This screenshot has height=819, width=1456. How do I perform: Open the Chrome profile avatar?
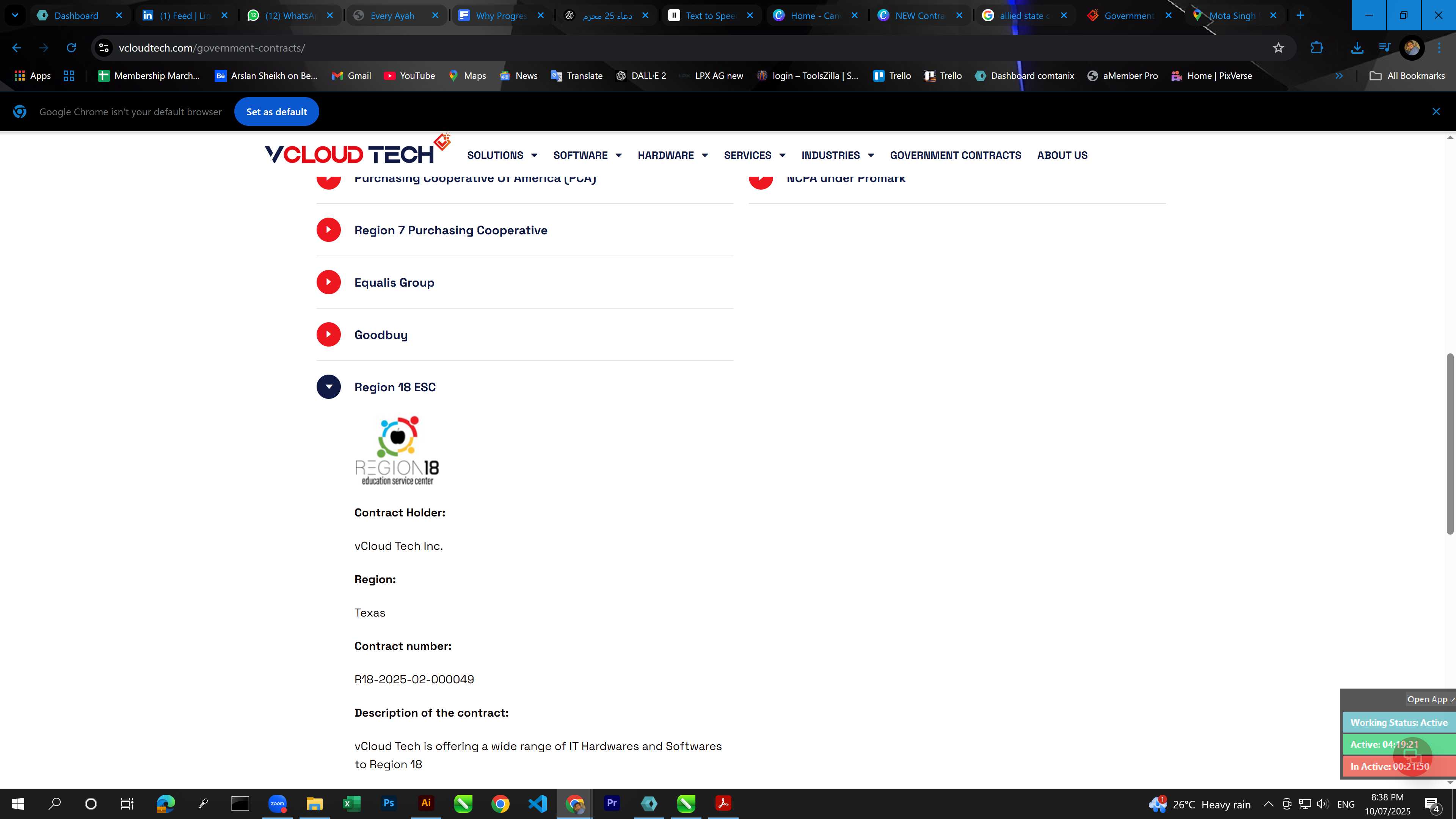click(x=1412, y=48)
